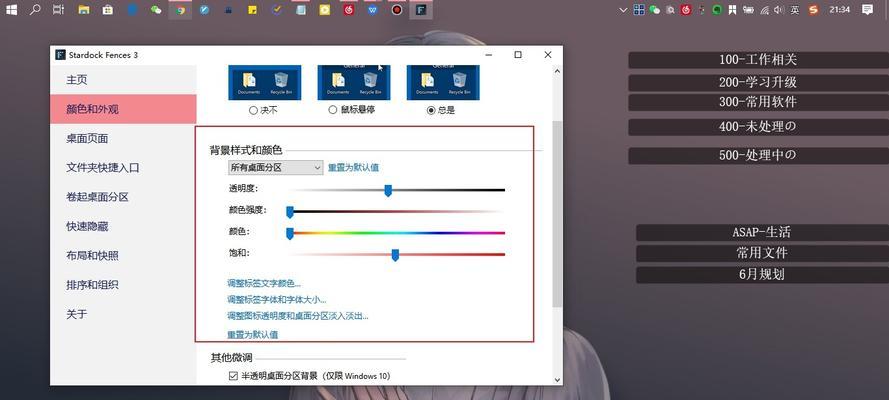
Task: Click the 透明度 slider handle
Action: pyautogui.click(x=388, y=190)
